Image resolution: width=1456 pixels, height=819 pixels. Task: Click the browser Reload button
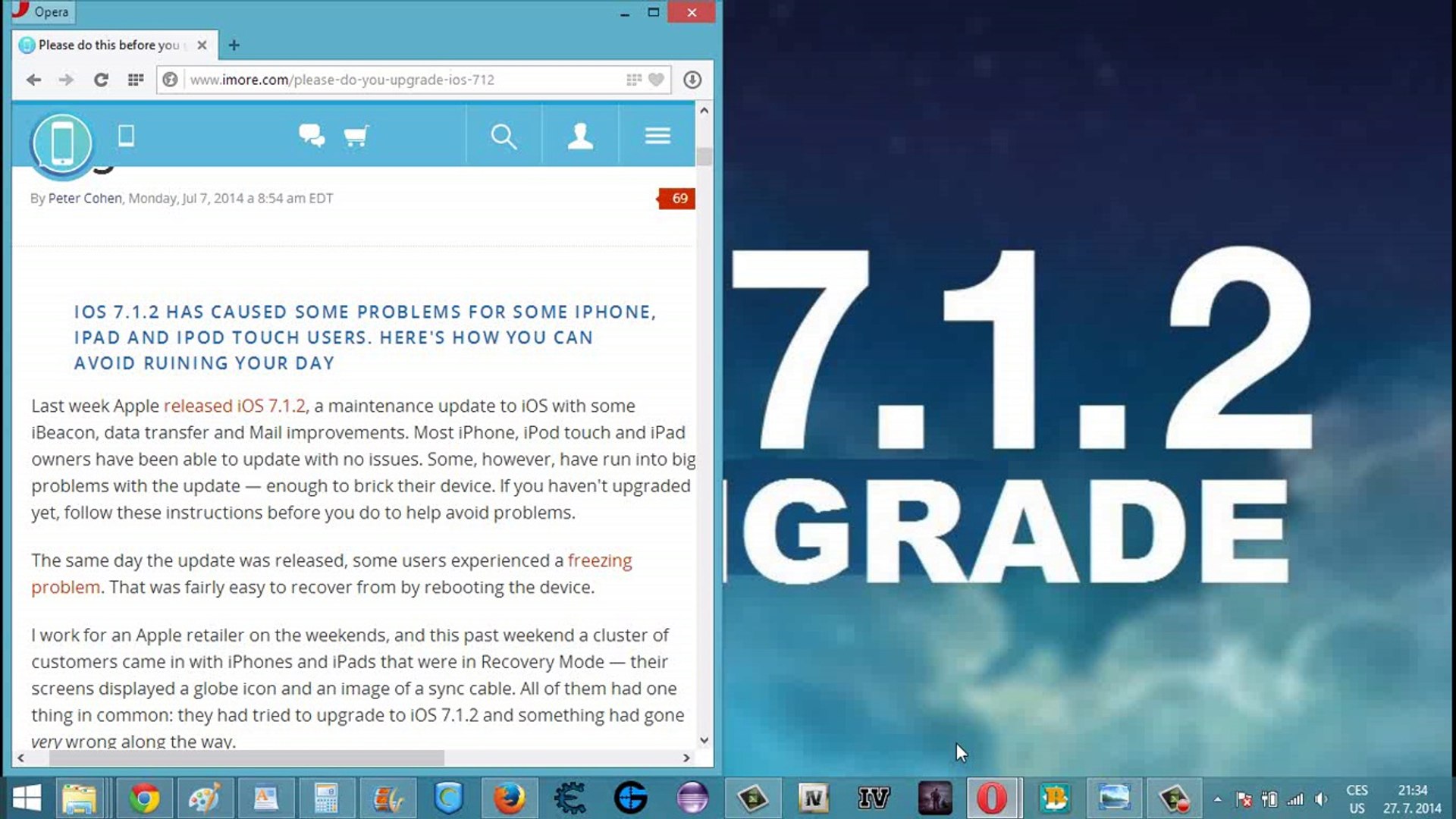click(100, 80)
